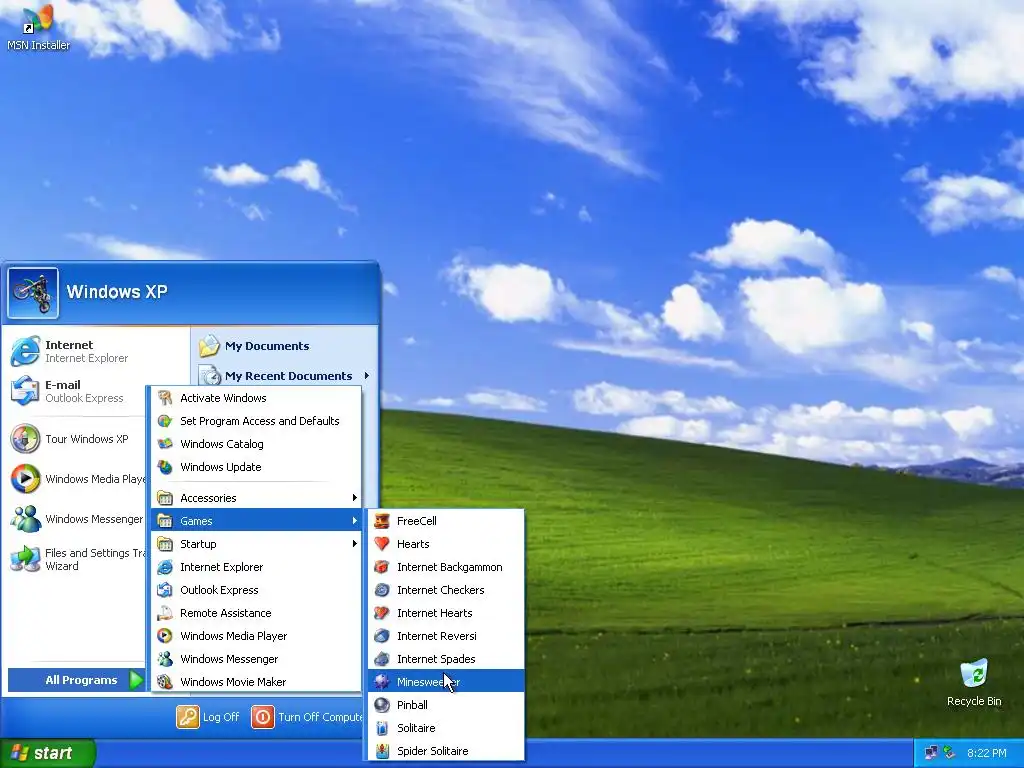Click the Internet Checkers icon
This screenshot has height=768, width=1024.
382,590
